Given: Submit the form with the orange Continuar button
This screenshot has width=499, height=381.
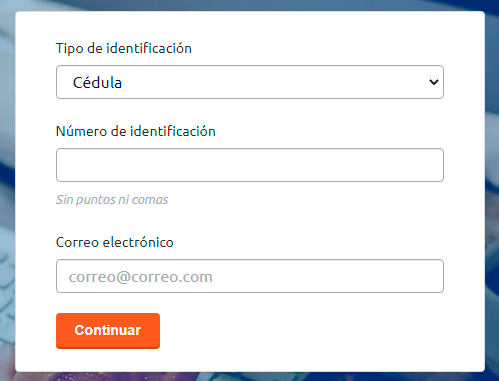Looking at the screenshot, I should (108, 331).
